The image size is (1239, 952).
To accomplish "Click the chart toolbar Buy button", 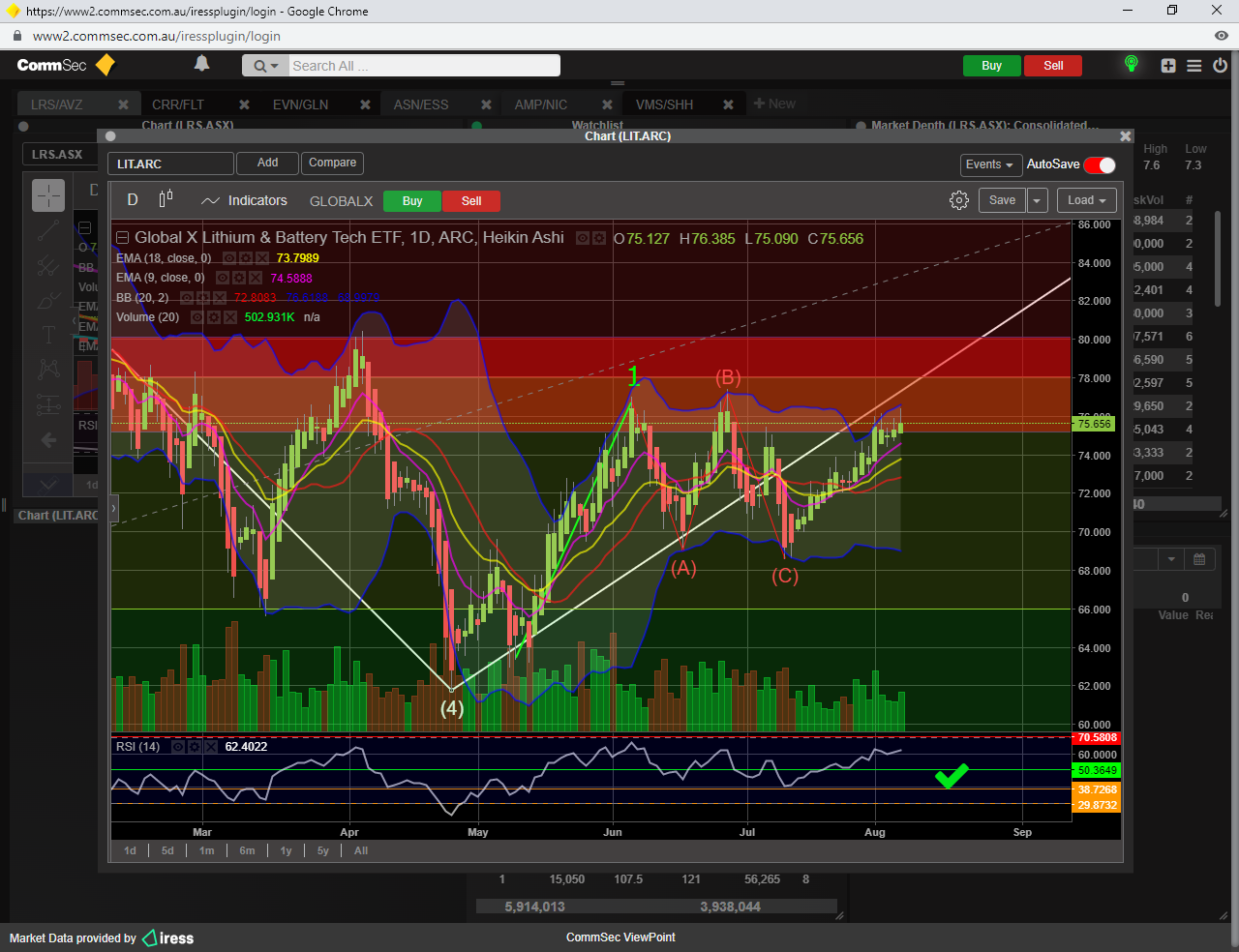I will 412,201.
